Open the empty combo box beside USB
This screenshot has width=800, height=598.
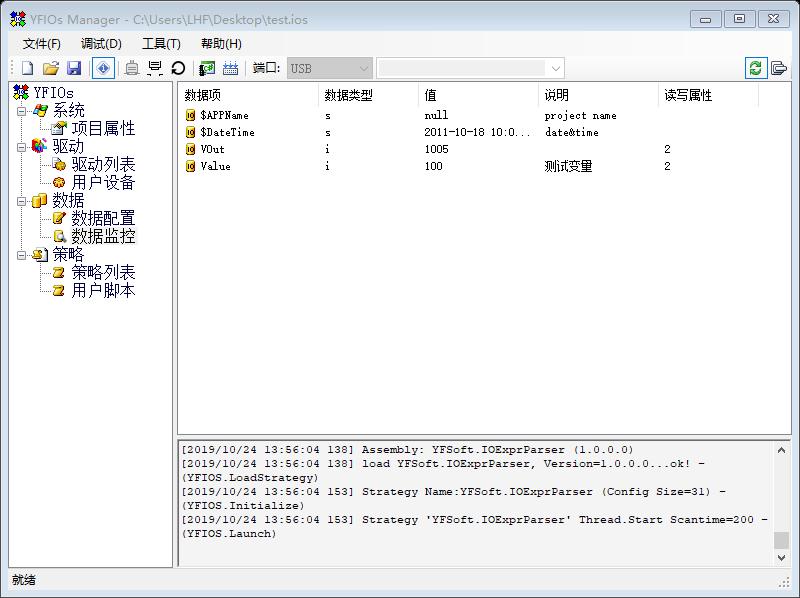(x=470, y=68)
